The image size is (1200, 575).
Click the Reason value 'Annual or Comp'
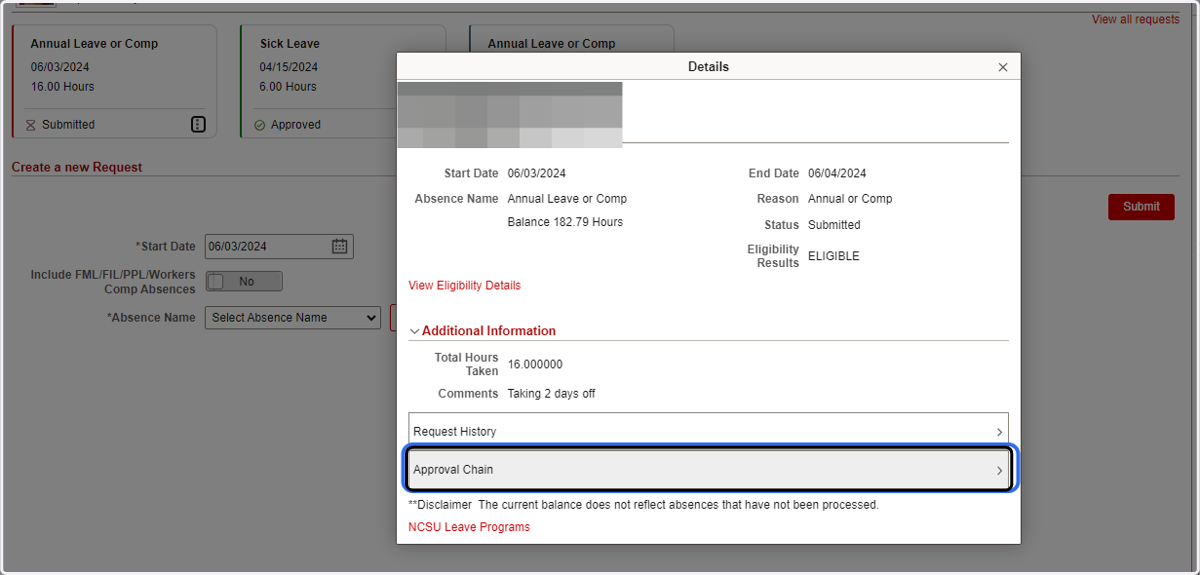(850, 198)
